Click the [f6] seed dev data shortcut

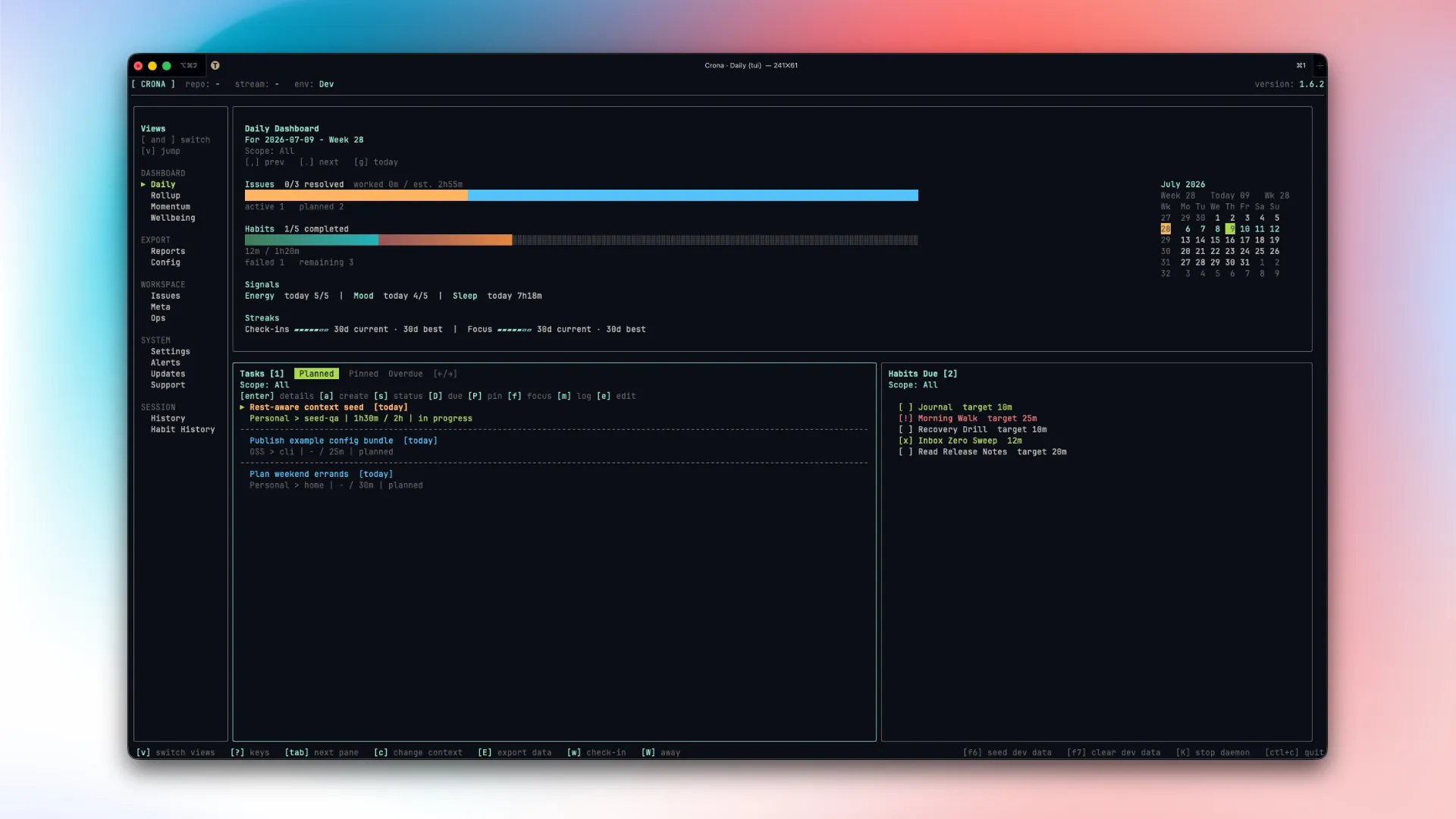click(x=1007, y=753)
